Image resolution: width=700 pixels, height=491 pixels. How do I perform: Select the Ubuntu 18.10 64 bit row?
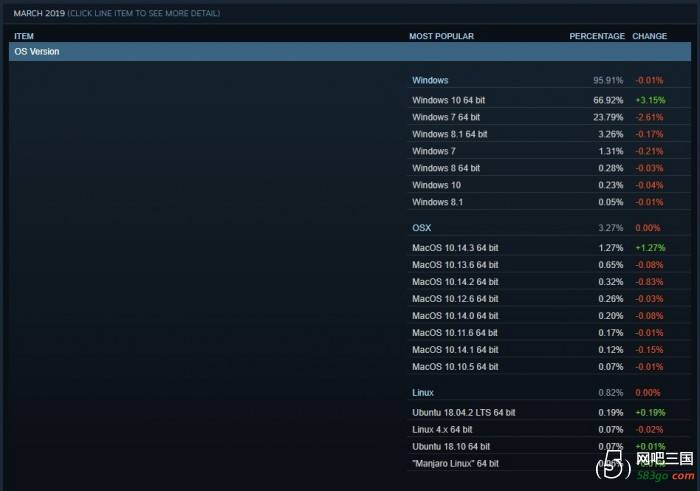(x=549, y=446)
